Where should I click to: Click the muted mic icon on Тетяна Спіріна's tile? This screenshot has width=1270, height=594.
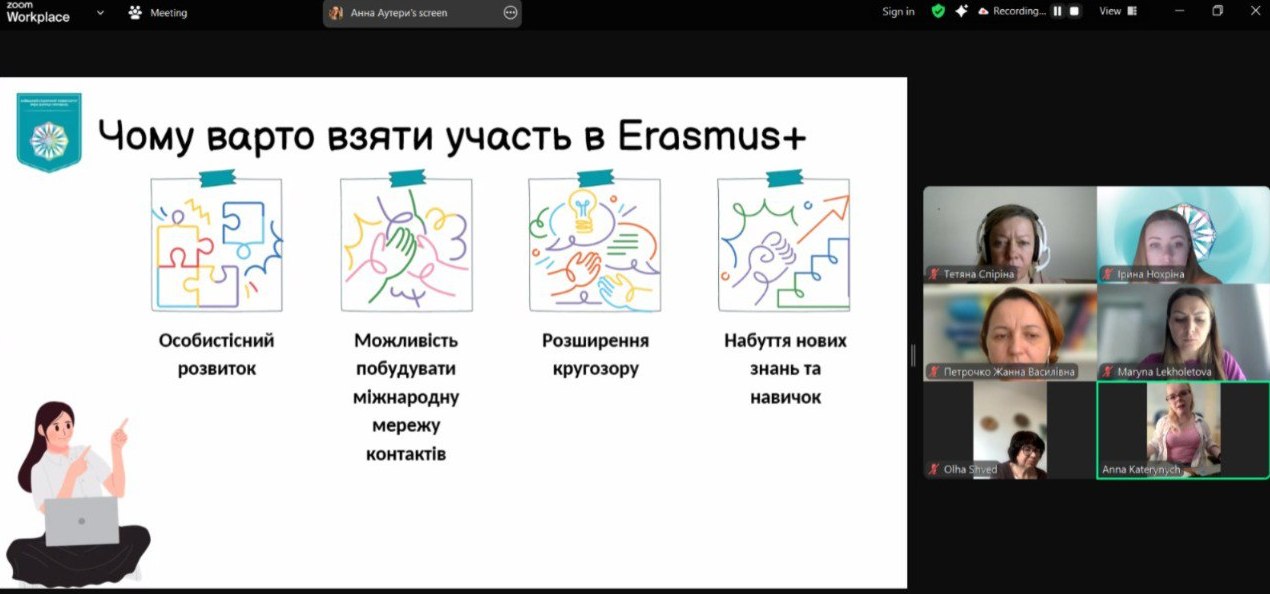pyautogui.click(x=935, y=272)
